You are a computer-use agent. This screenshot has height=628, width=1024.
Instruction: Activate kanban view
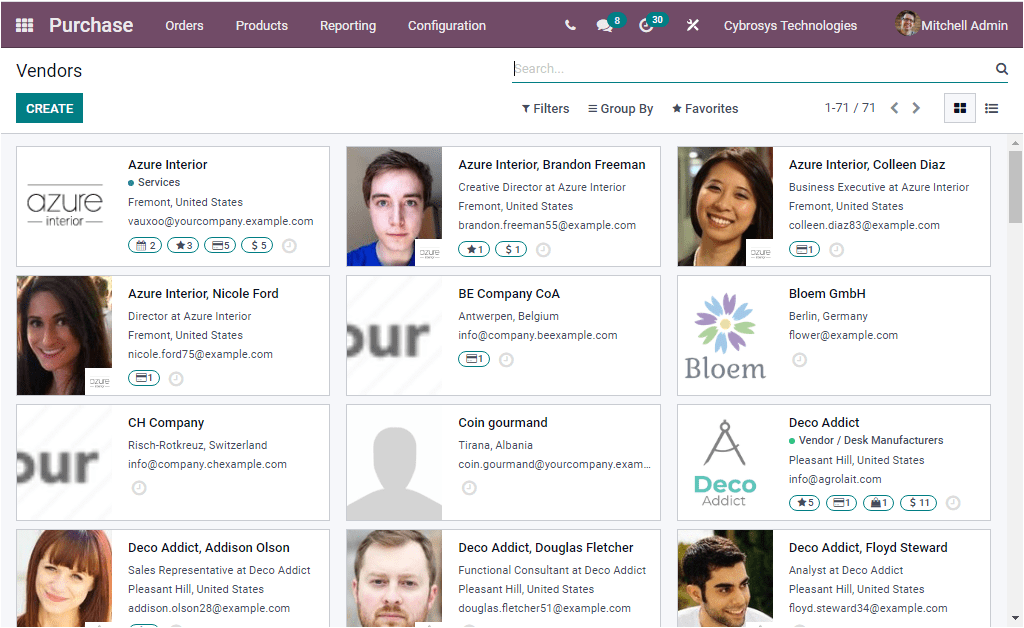pyautogui.click(x=959, y=107)
